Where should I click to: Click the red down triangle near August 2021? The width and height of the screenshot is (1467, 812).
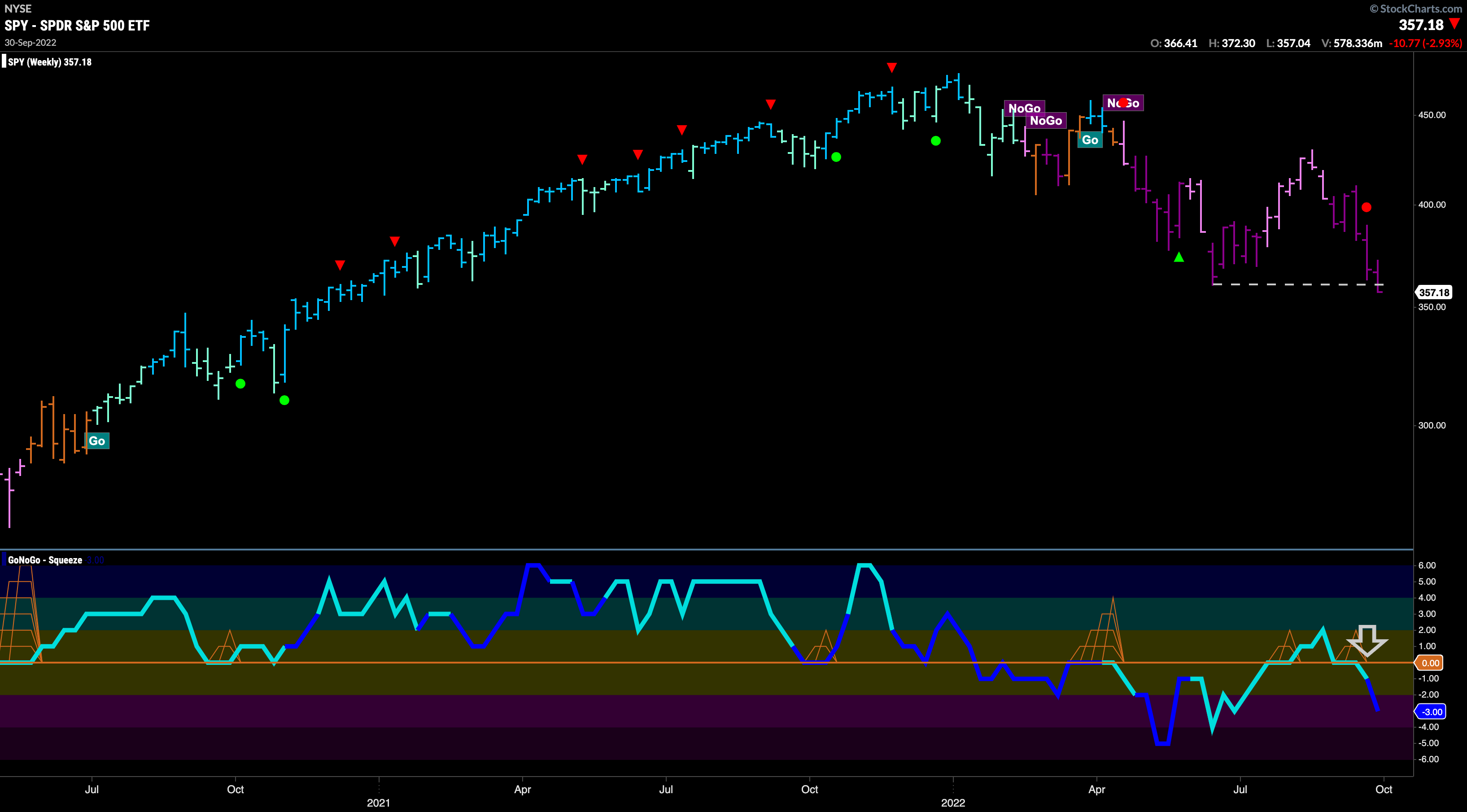pyautogui.click(x=771, y=104)
